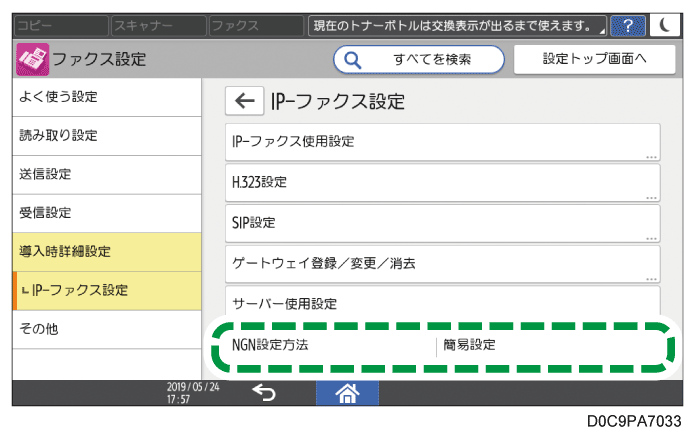Expand the toner status message bar
691x435 pixels.
pyautogui.click(x=457, y=26)
